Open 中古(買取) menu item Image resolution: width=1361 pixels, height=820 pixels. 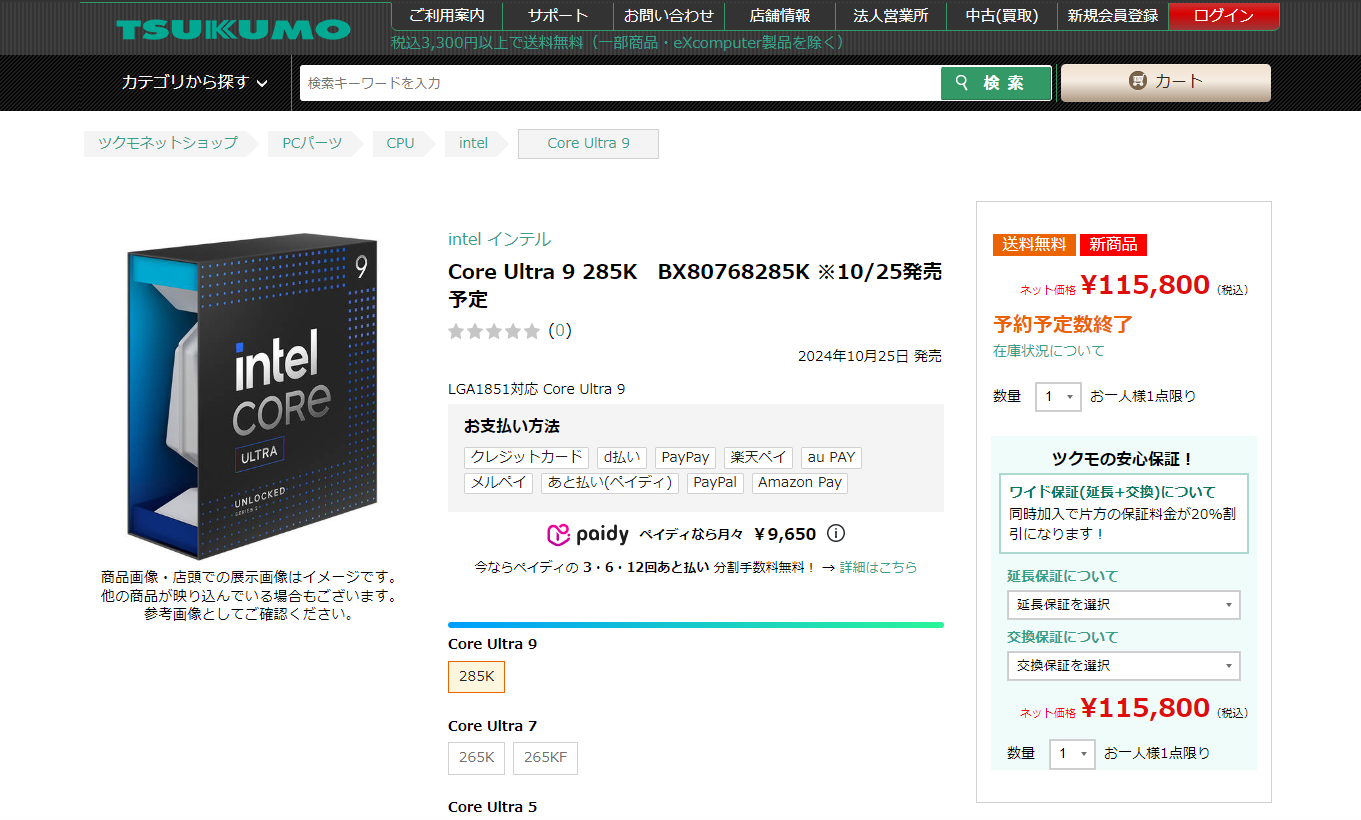coord(1002,16)
